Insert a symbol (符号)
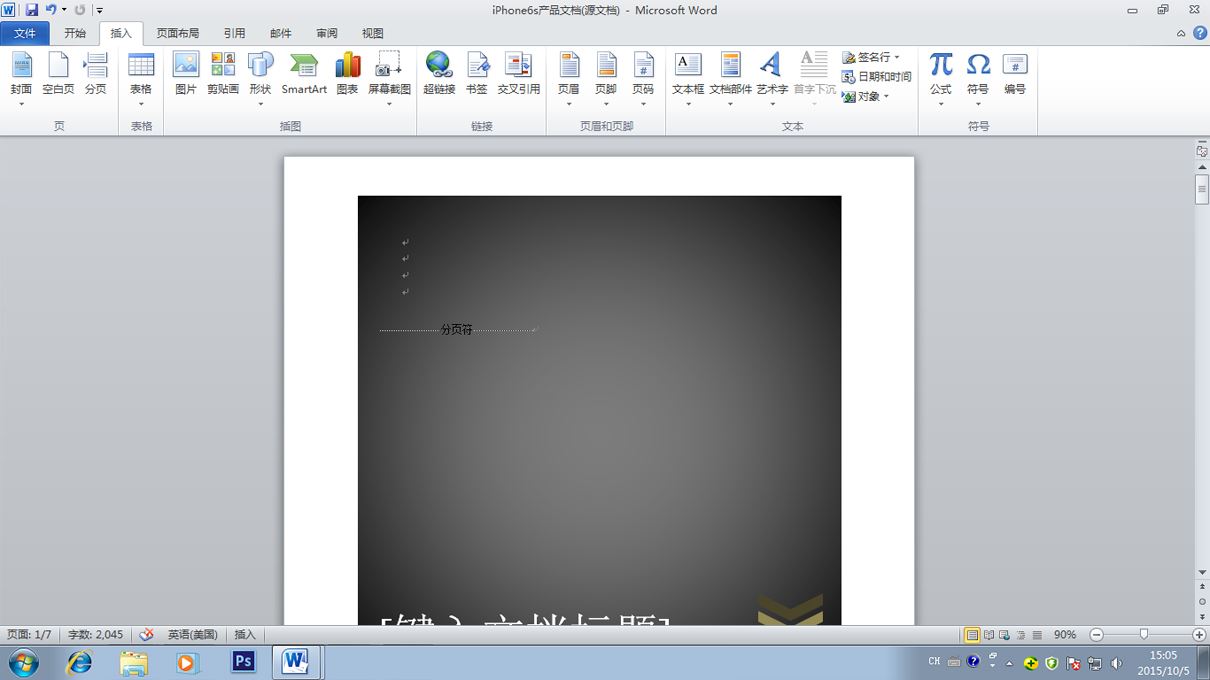The width and height of the screenshot is (1210, 680). pyautogui.click(x=978, y=80)
